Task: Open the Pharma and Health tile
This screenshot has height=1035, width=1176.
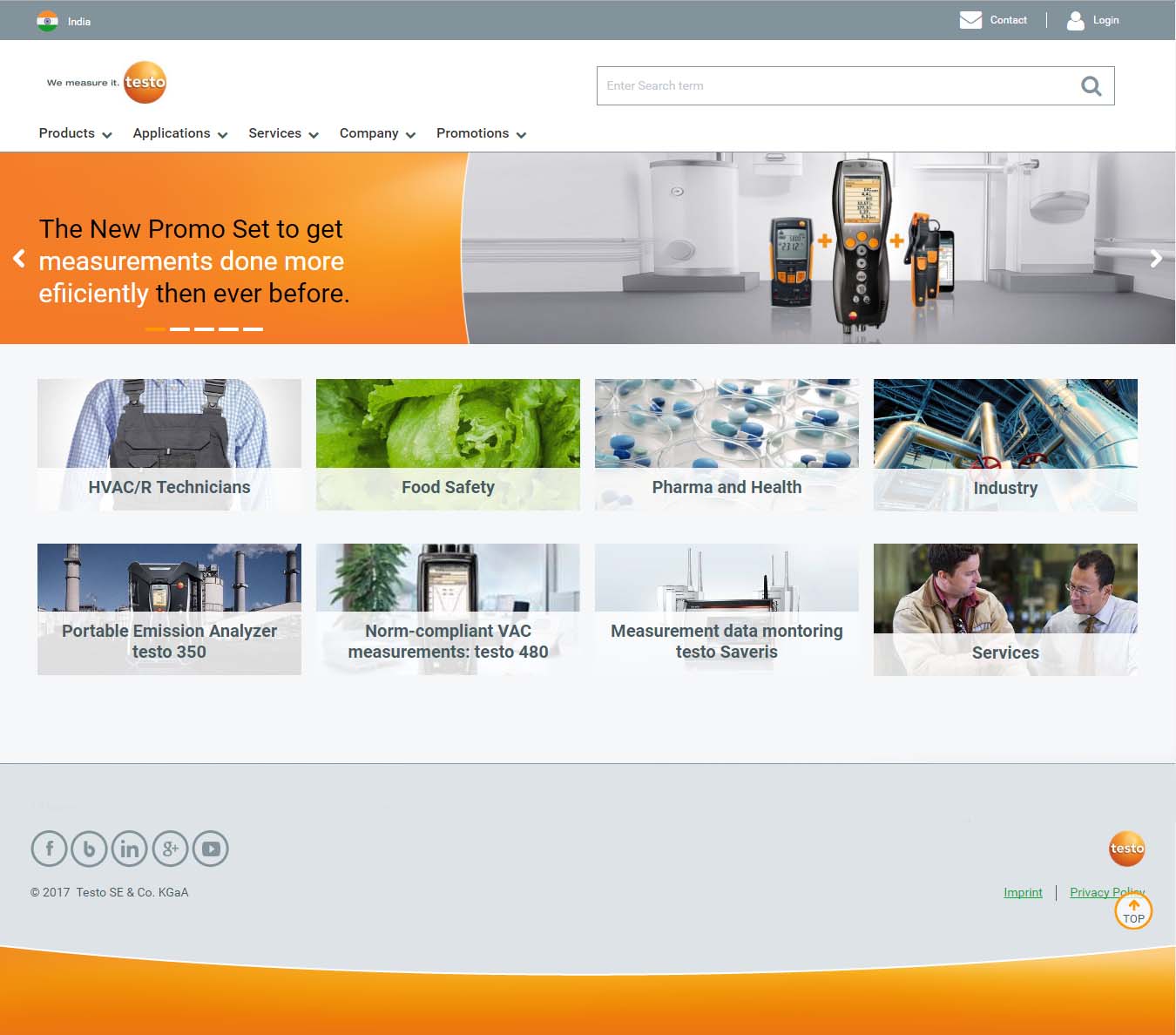Action: (727, 444)
